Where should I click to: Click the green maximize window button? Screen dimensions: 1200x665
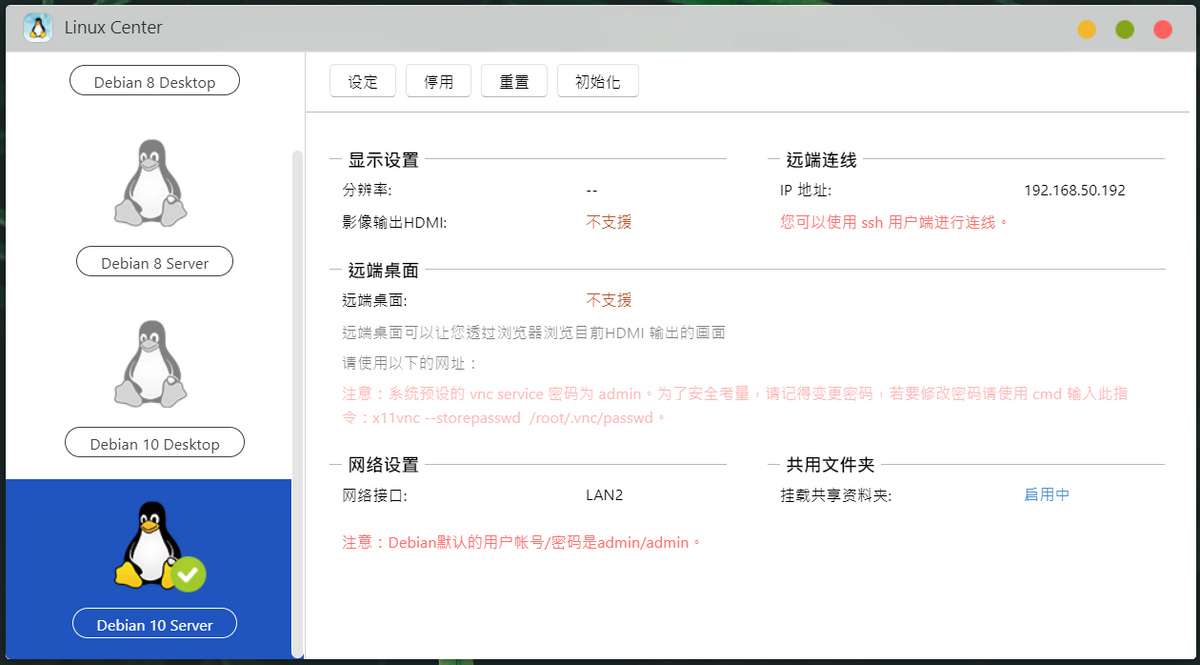[x=1125, y=29]
